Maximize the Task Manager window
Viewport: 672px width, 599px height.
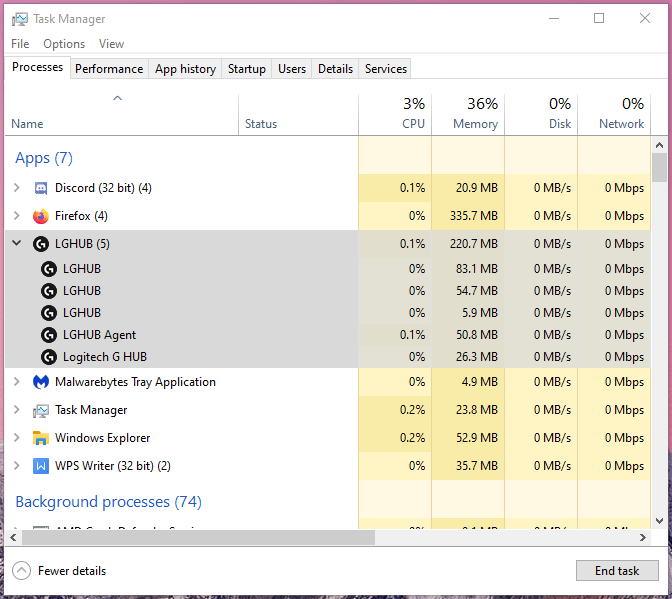[599, 18]
